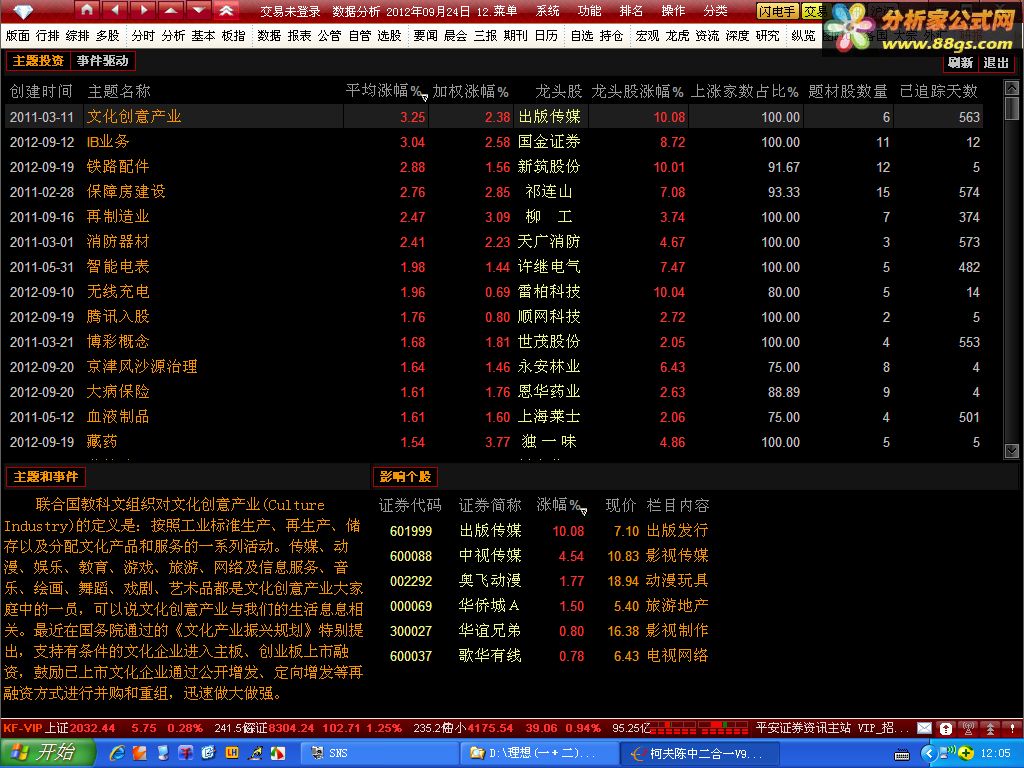Open 版面 in the toolbar
The image size is (1024, 768).
(18, 36)
